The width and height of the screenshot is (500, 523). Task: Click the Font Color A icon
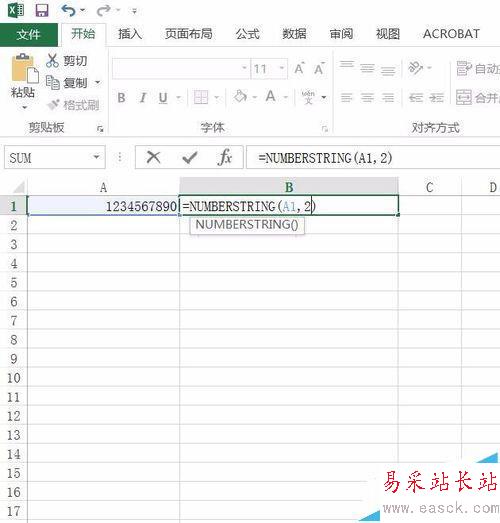271,97
